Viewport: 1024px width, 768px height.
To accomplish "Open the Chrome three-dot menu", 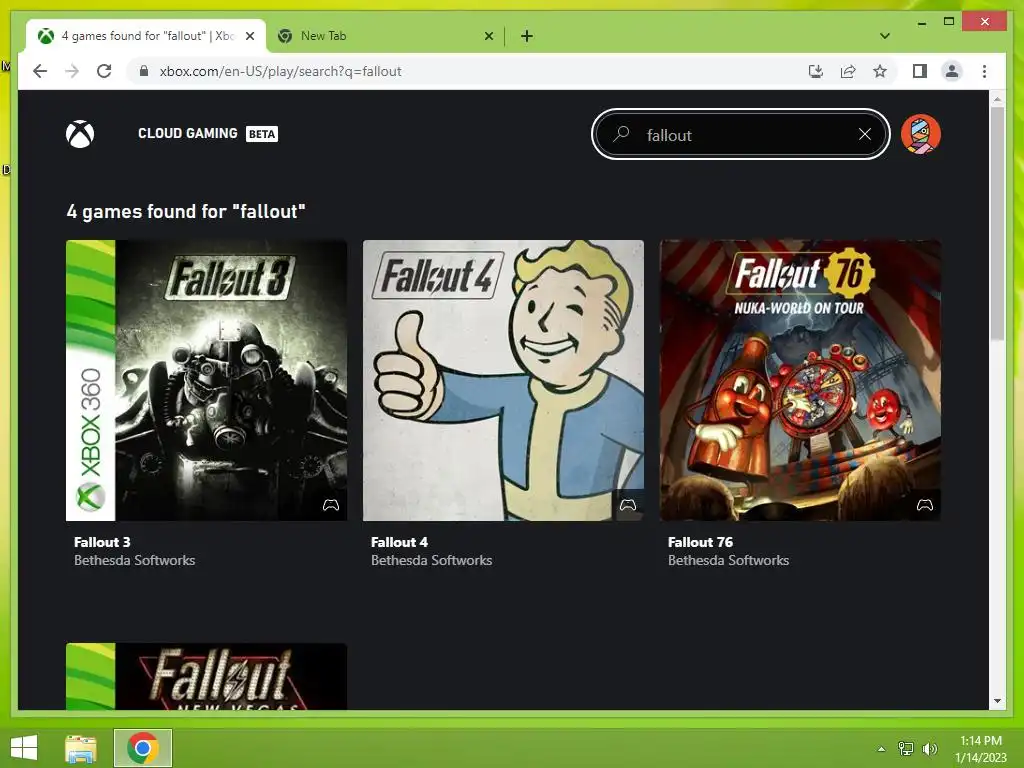I will tap(984, 71).
